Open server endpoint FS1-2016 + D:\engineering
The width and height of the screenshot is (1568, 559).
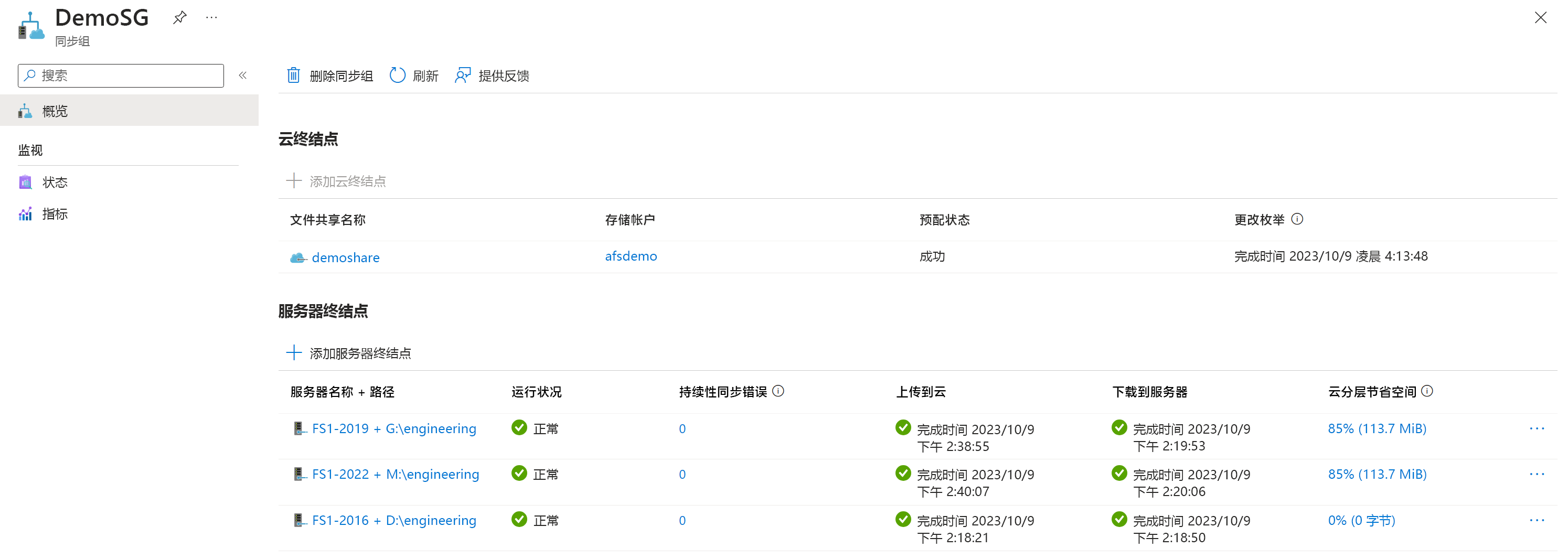click(x=394, y=520)
